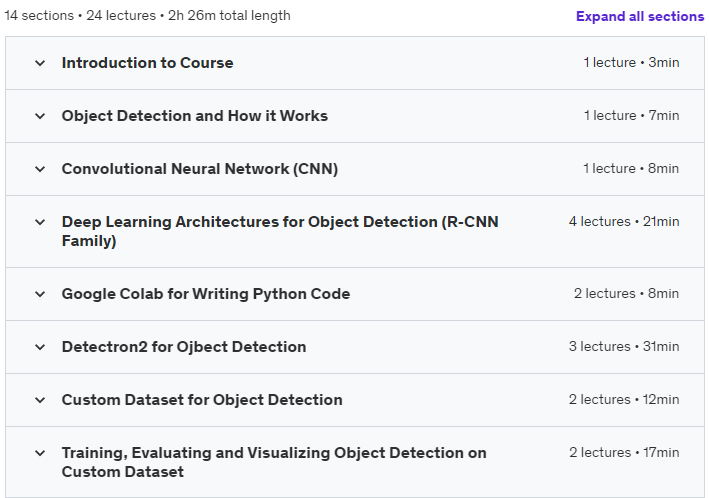Screen dimensions: 709x498
Task: Click the '4 lectures • 21min' label
Action: click(624, 221)
